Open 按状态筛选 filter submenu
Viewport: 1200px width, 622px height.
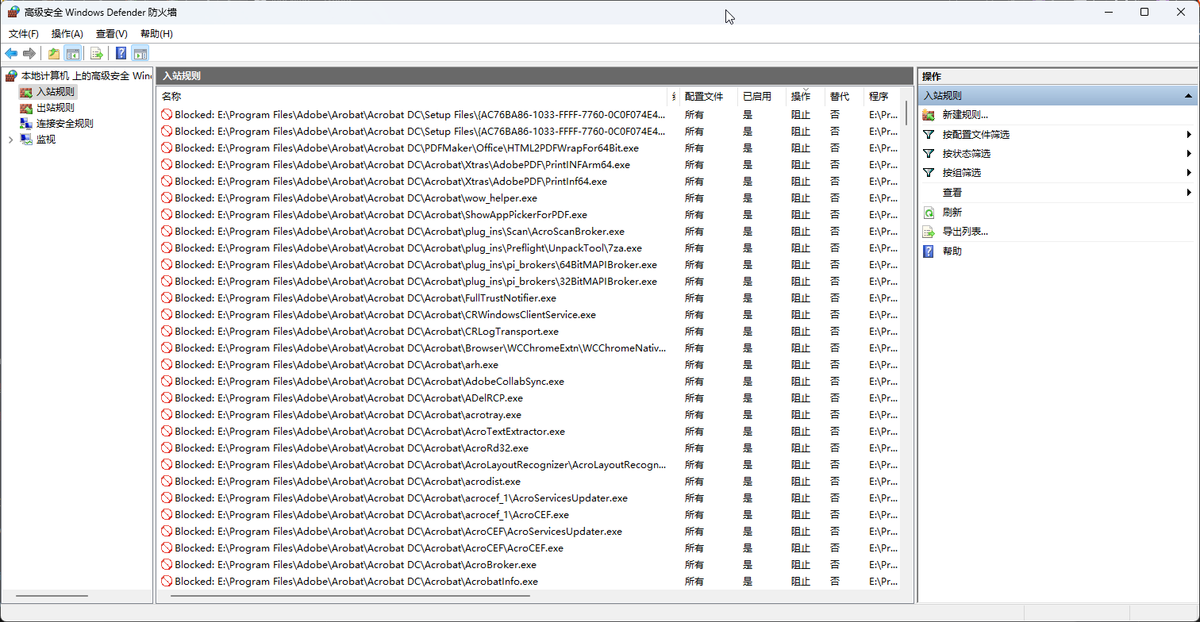tap(966, 154)
